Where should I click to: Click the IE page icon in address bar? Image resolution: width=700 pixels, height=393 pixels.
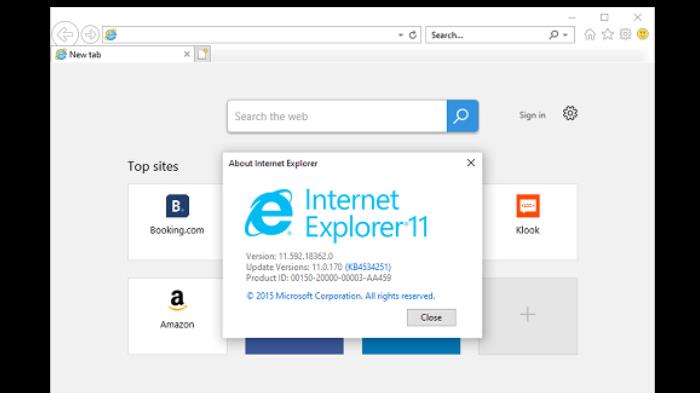point(111,34)
